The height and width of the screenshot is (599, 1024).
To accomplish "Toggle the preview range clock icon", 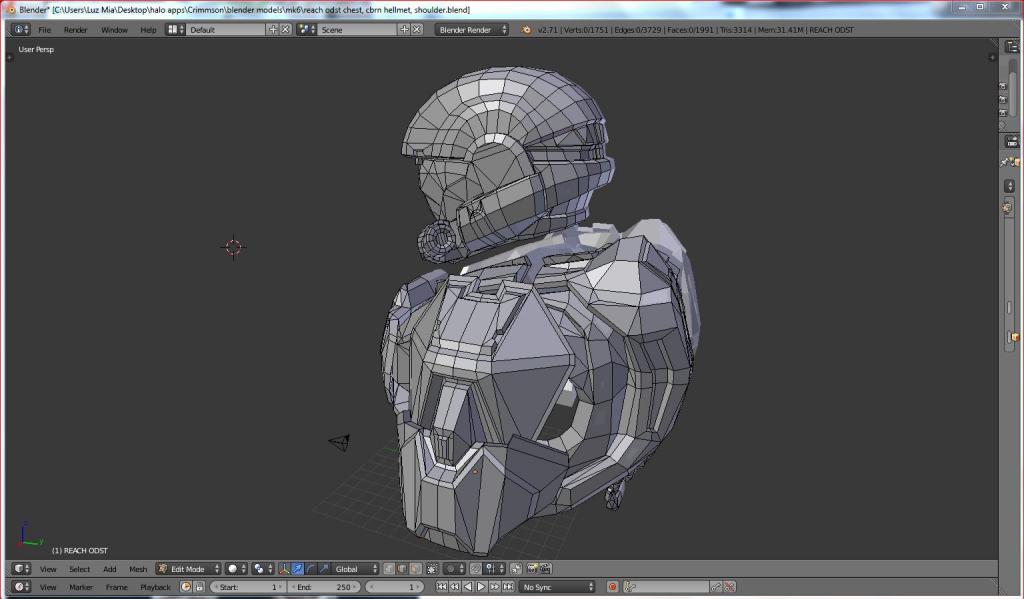I will pos(186,587).
